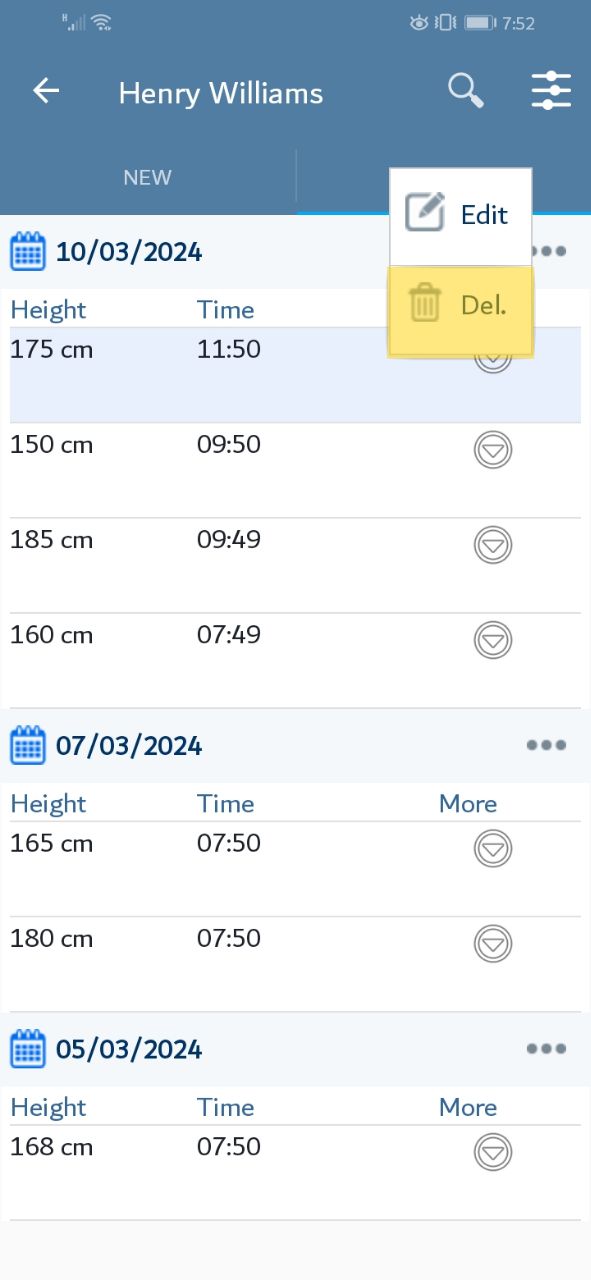Expand More arrow for 160 cm entry
This screenshot has height=1280, width=591.
(493, 640)
